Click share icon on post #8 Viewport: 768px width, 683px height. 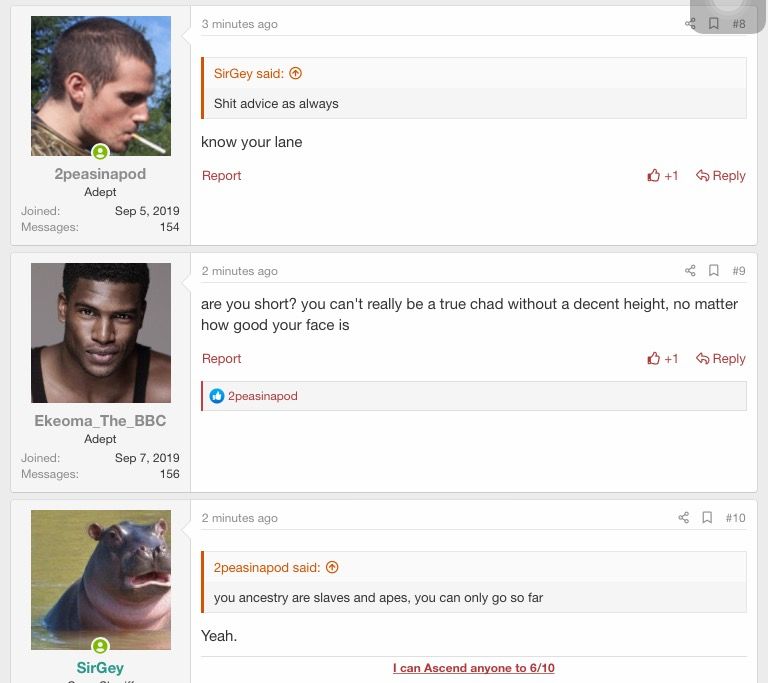tap(690, 24)
